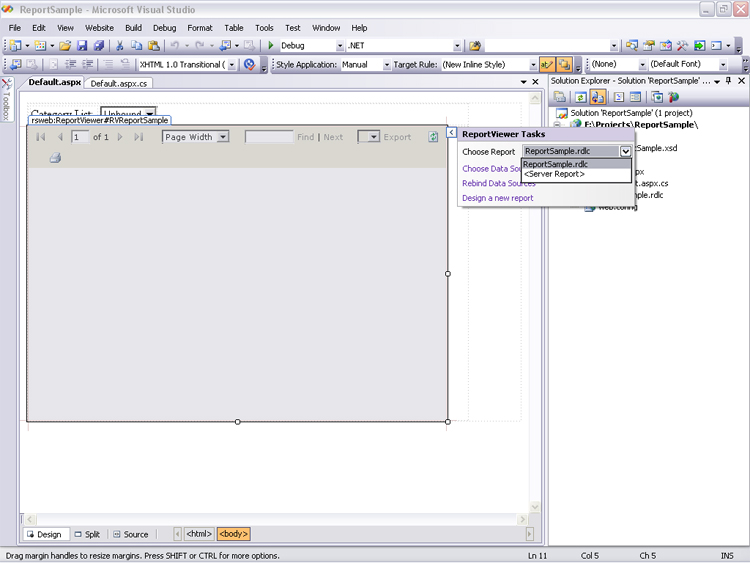Open the Page Width zoom dropdown
The width and height of the screenshot is (750, 563).
coord(222,137)
